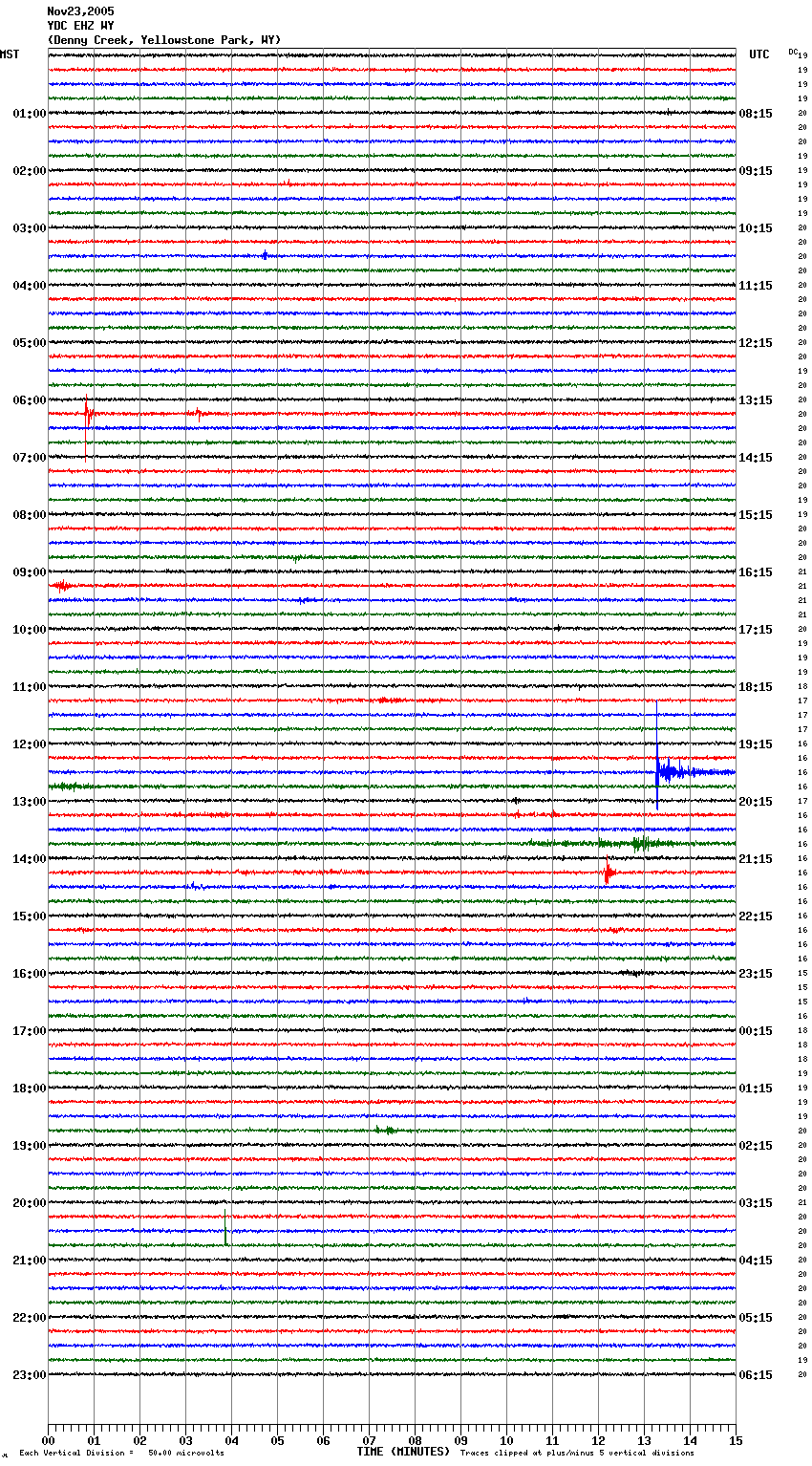Click the "17:15" UTC time label
The image size is (812, 1466).
point(756,630)
